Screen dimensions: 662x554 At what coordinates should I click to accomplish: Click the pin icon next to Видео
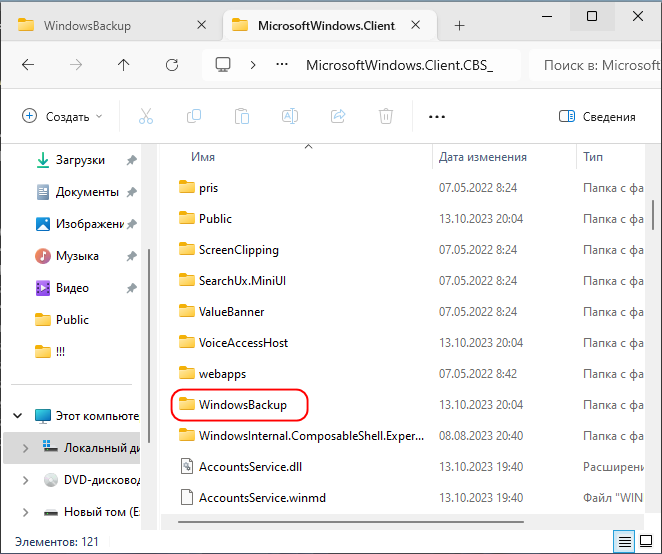132,288
